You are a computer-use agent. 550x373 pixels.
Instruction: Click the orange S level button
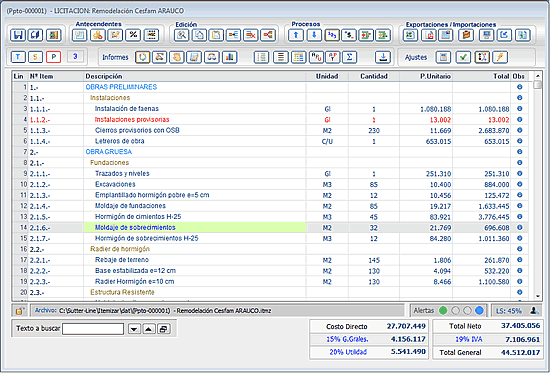35,57
